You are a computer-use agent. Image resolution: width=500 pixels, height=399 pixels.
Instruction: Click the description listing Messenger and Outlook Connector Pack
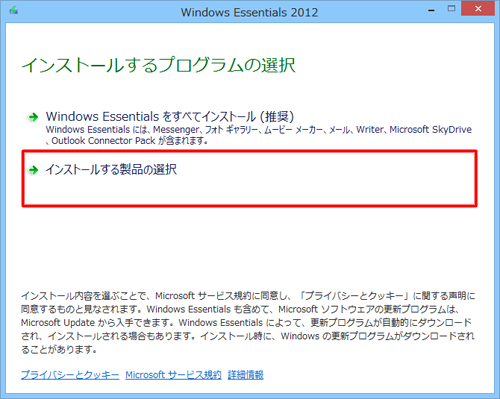[259, 135]
